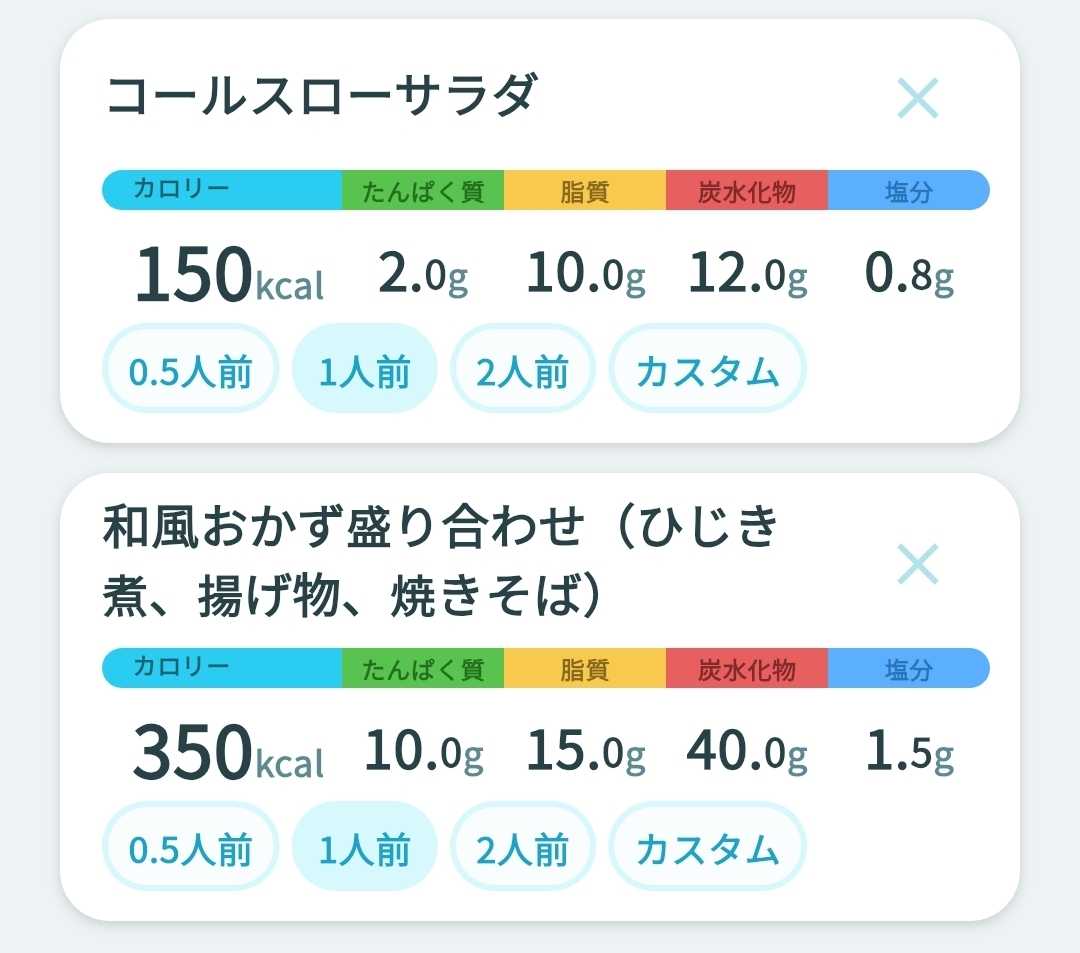
Task: Click the 40.0g carbohydrate value
Action: pos(747,751)
